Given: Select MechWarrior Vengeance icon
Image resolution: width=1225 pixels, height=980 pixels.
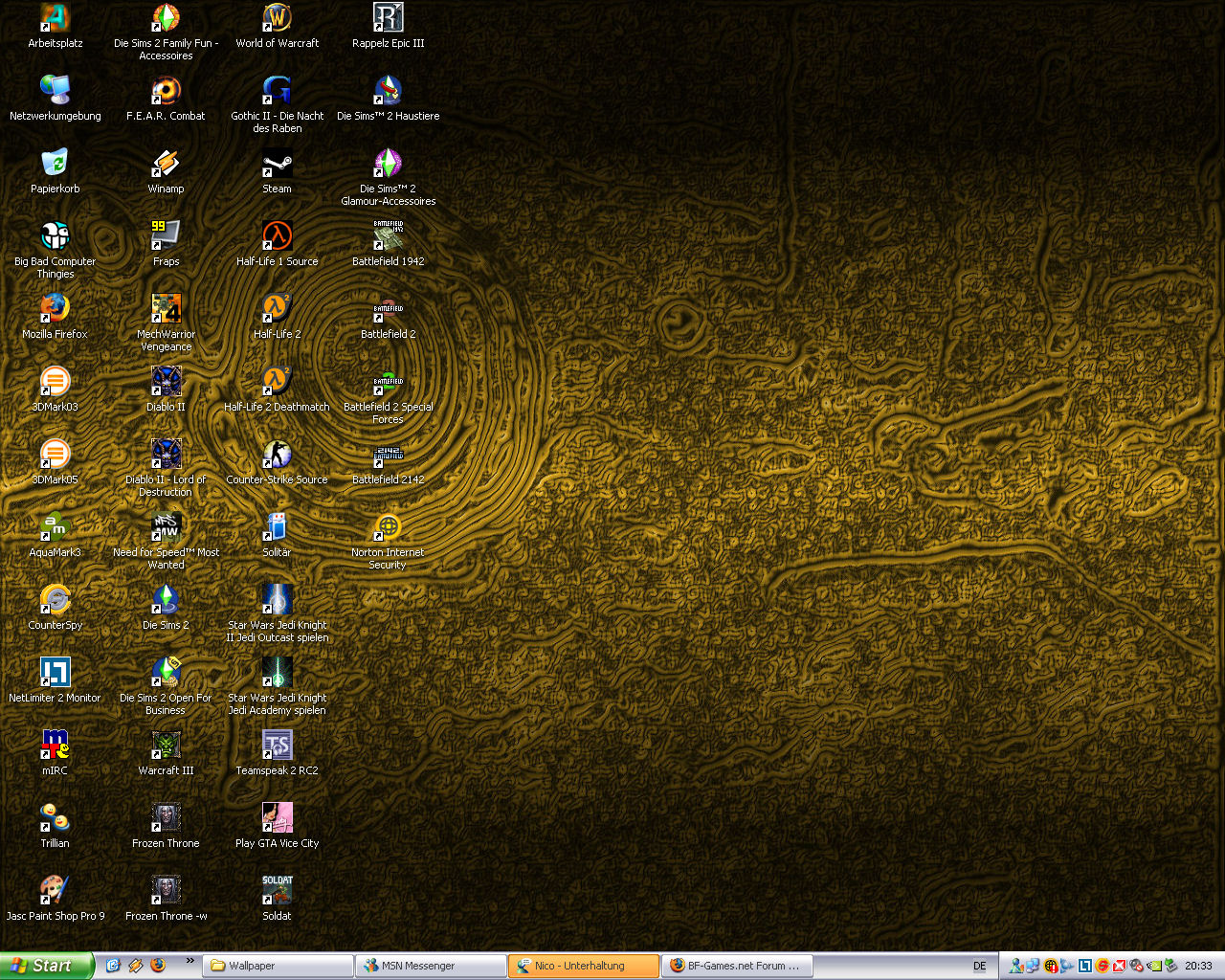Looking at the screenshot, I should (x=167, y=323).
